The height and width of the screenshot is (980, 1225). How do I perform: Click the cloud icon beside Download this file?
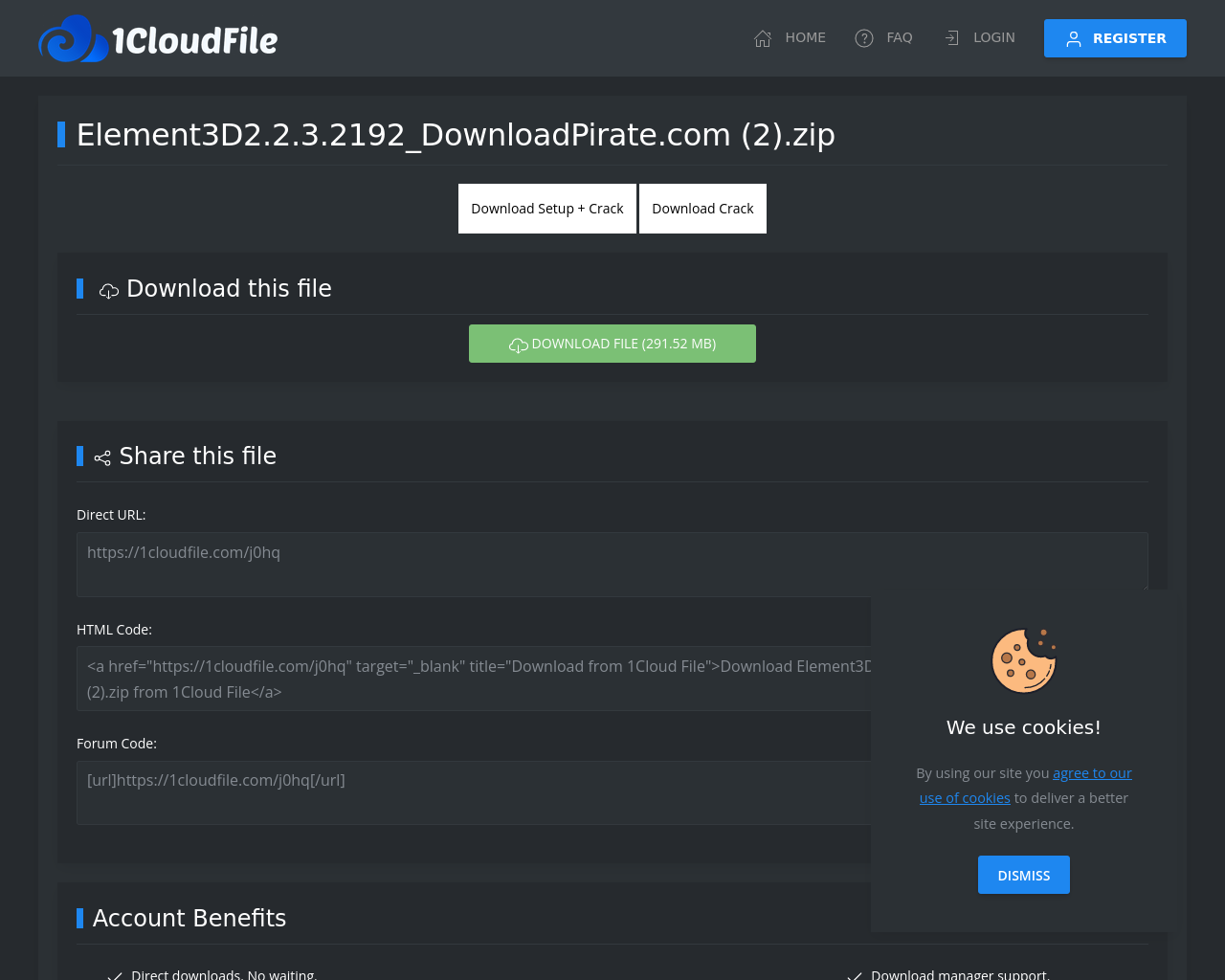click(x=109, y=290)
